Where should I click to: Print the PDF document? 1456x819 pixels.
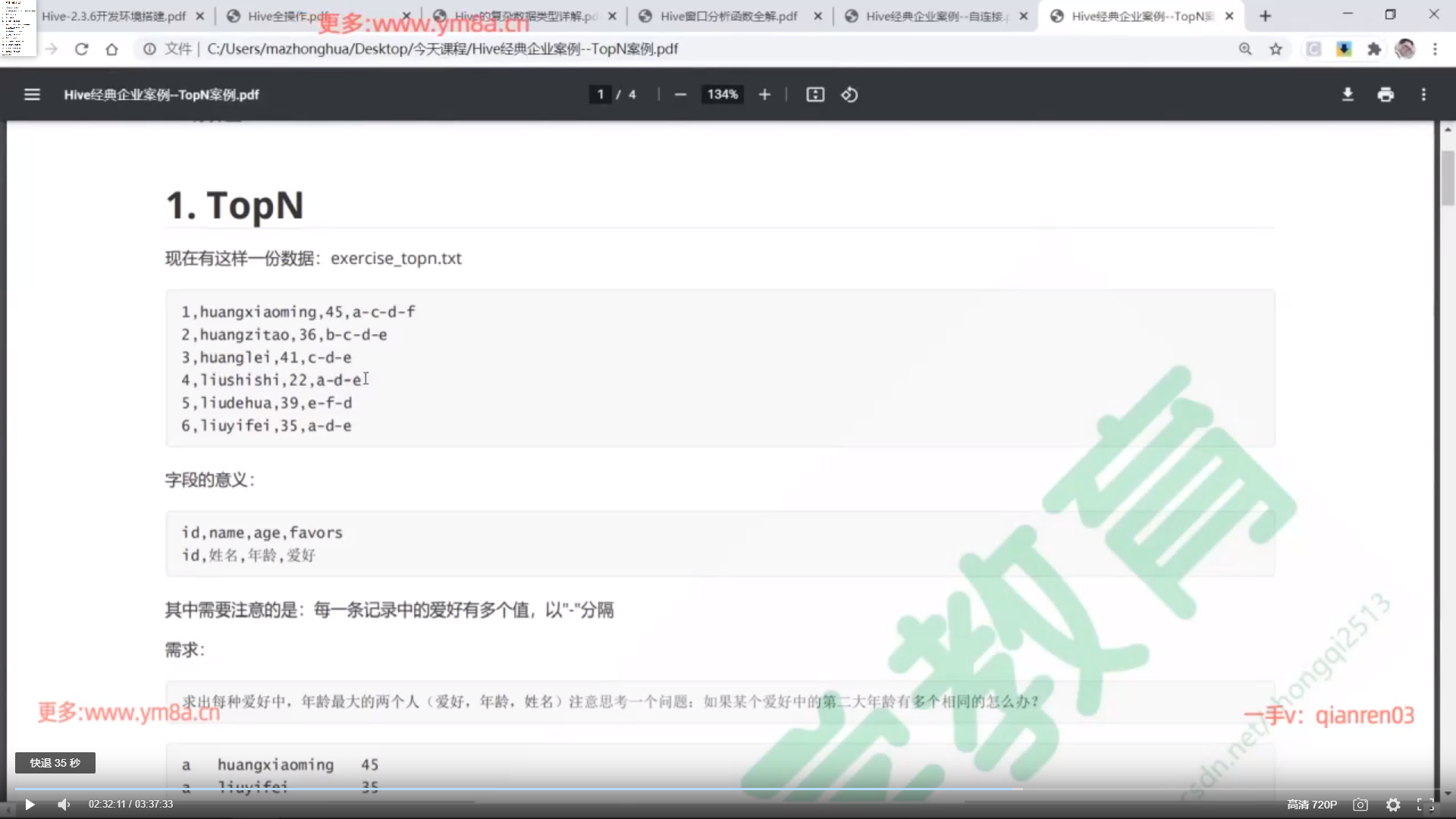[1385, 95]
